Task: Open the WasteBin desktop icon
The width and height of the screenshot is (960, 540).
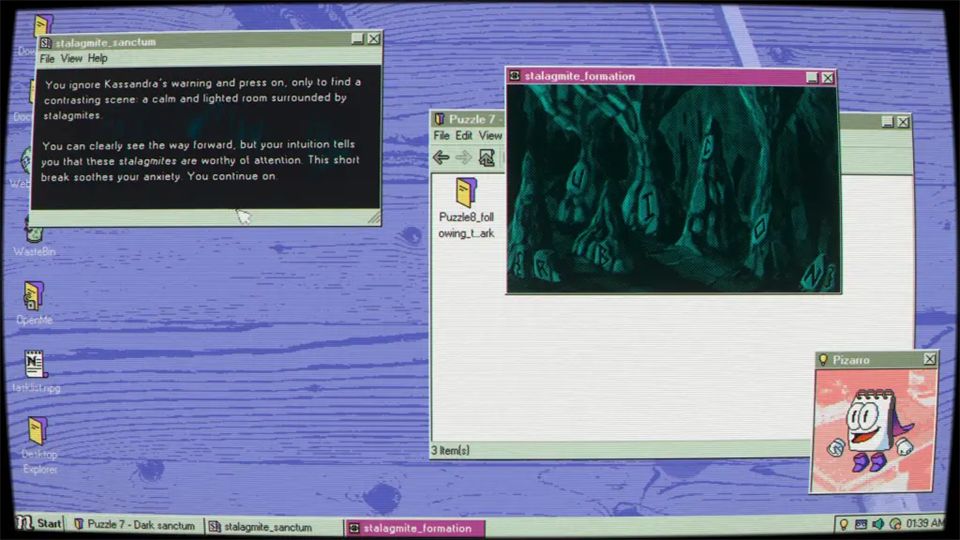Action: point(34,233)
